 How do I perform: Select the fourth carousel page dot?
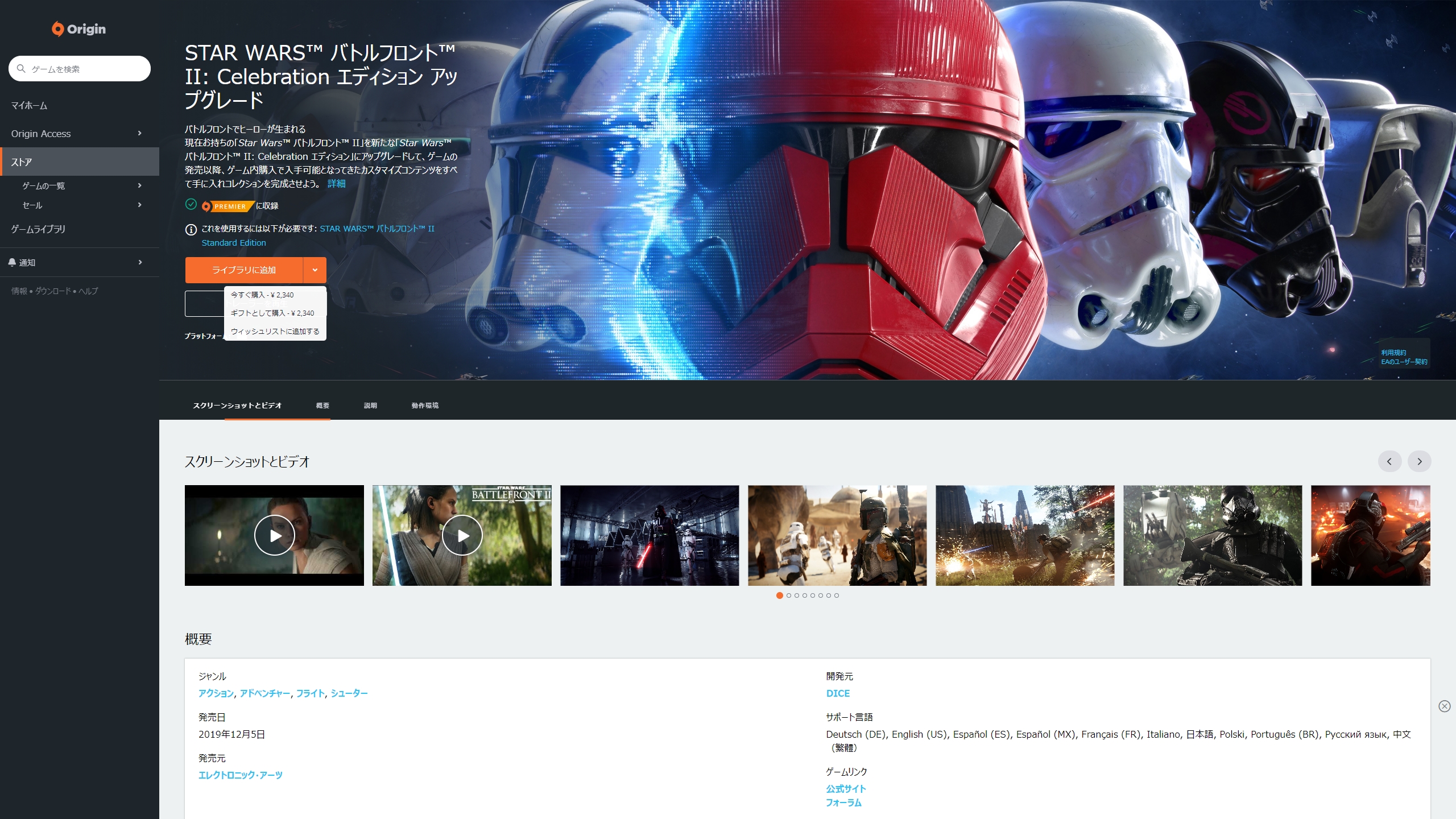tap(804, 595)
